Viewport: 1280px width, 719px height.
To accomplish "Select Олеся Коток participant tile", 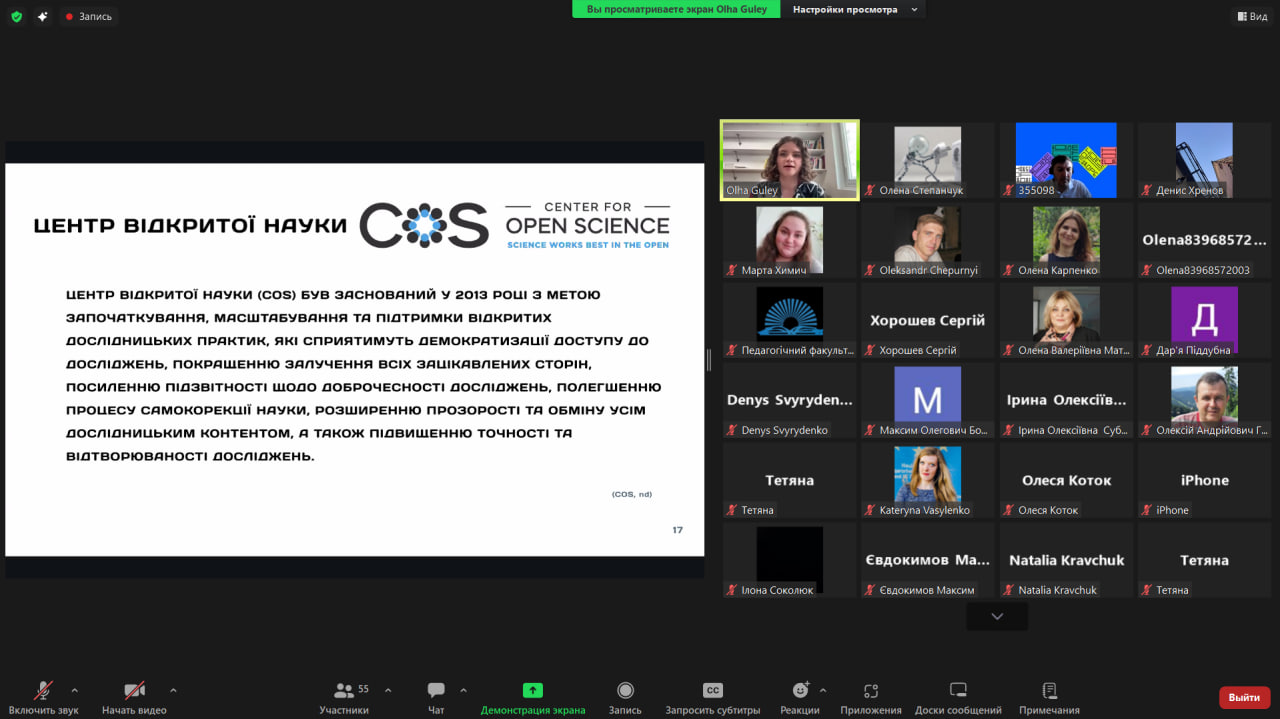I will (x=1066, y=480).
